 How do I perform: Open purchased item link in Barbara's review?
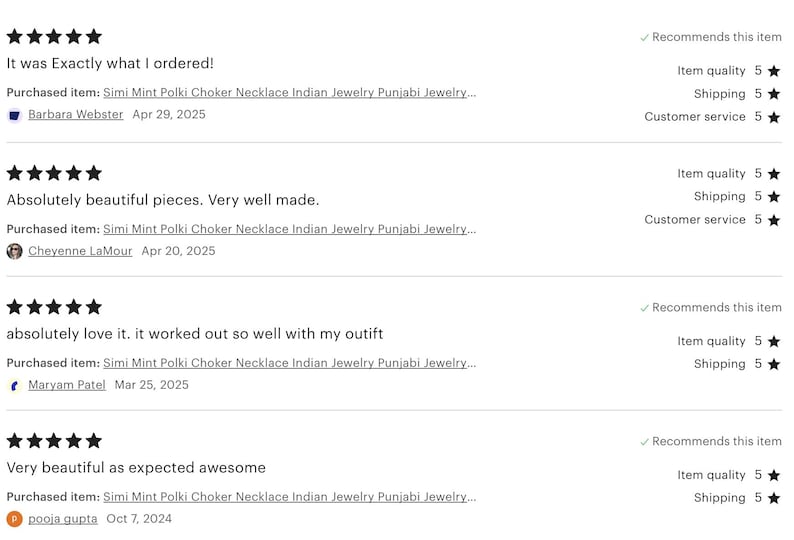[290, 93]
